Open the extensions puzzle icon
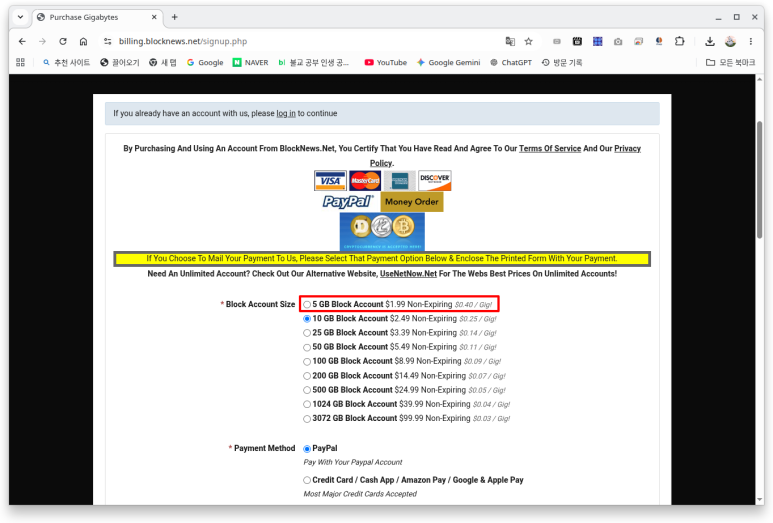The width and height of the screenshot is (773, 523). point(679,41)
